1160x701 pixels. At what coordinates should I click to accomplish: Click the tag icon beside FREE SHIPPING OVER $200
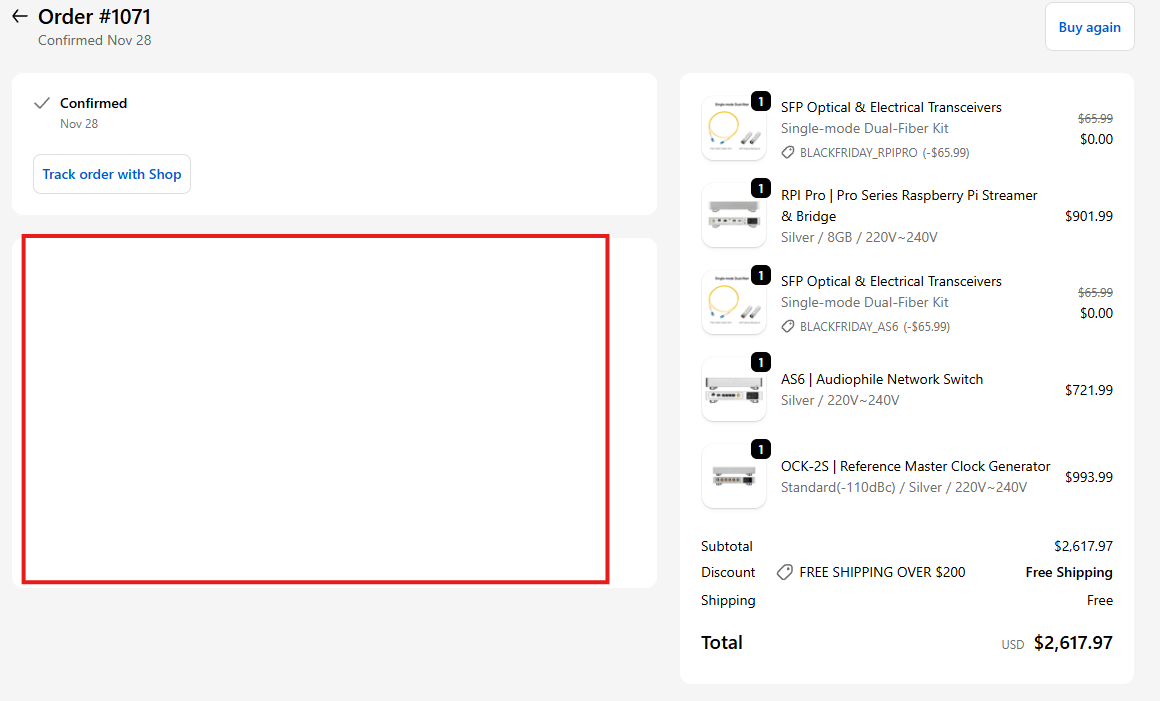785,572
